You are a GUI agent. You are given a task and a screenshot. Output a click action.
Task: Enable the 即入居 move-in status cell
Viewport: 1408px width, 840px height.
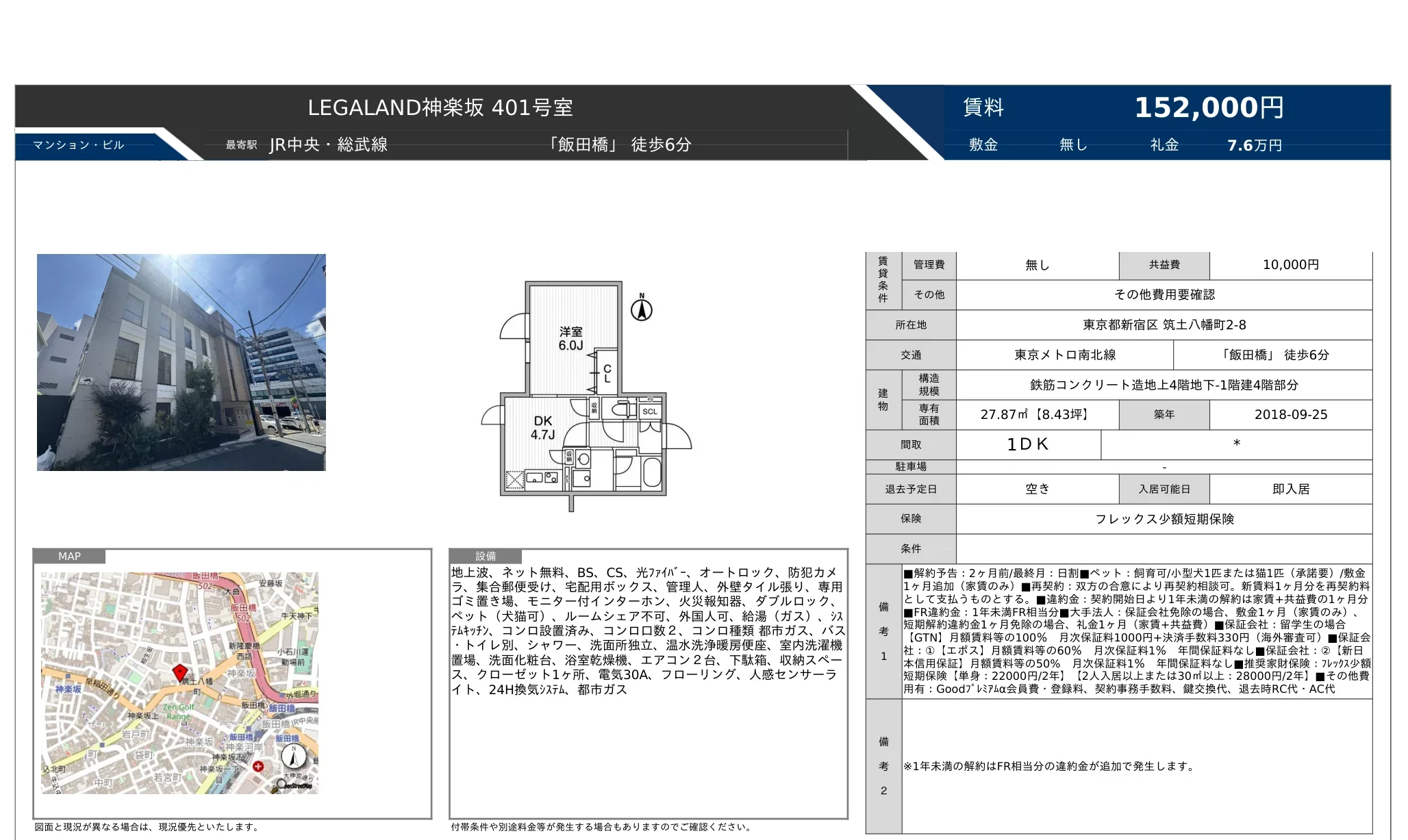[1294, 488]
